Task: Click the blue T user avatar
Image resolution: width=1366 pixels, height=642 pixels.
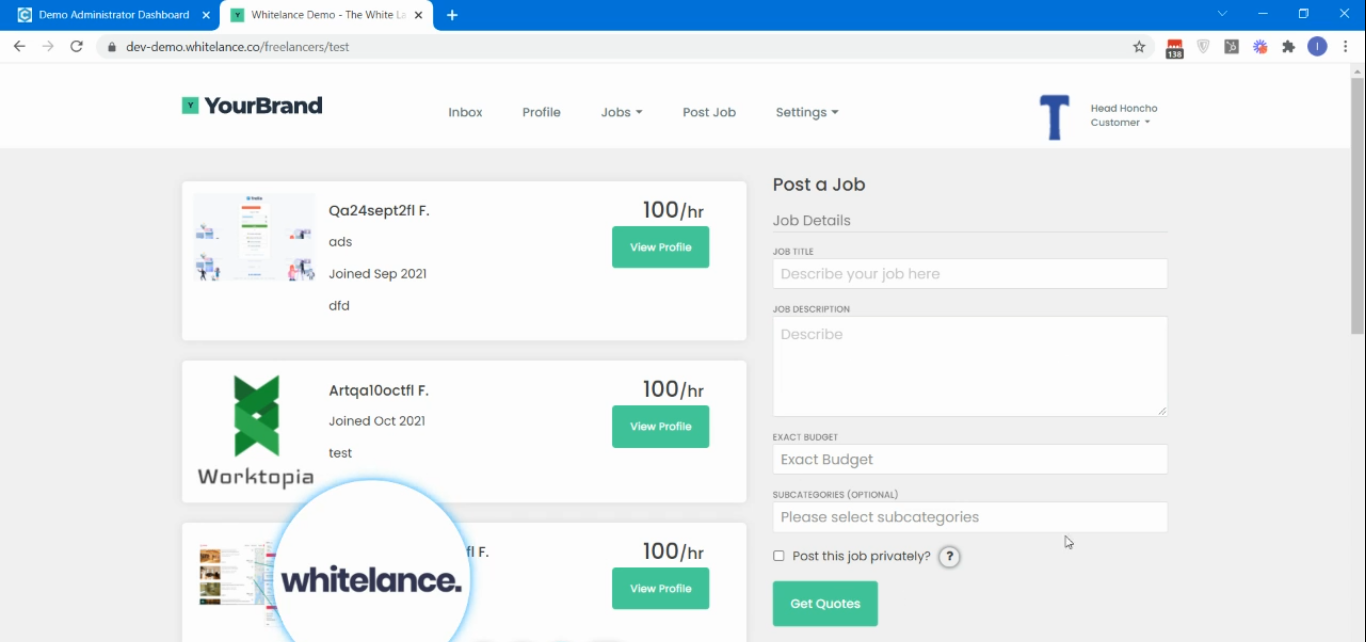Action: coord(1054,117)
